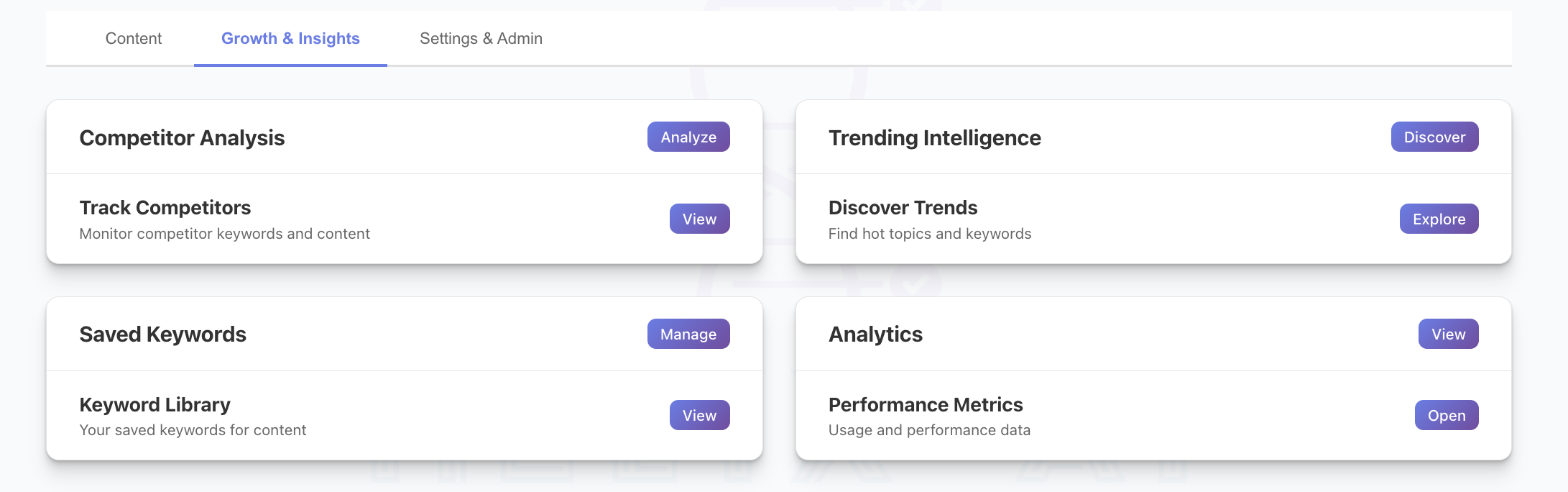Click the Competitor Analysis heading
Screen dimensions: 1568x492
[x=182, y=138]
